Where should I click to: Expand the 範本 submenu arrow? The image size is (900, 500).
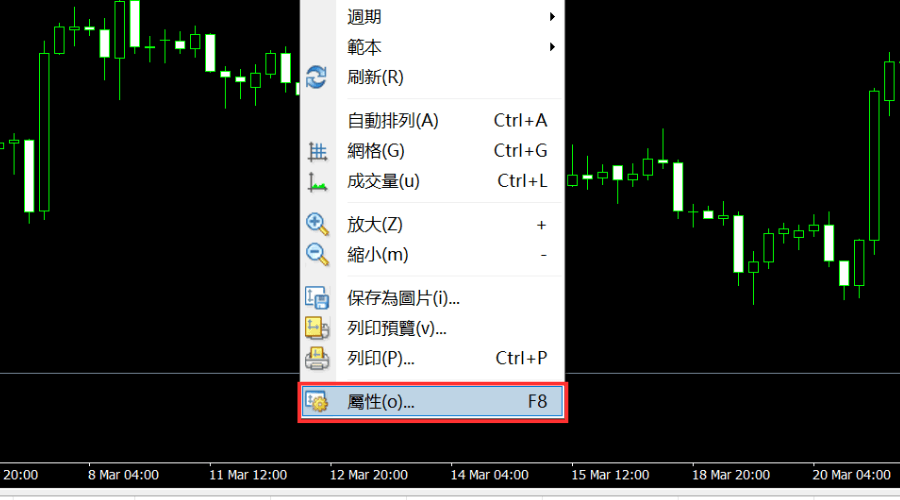click(x=552, y=46)
